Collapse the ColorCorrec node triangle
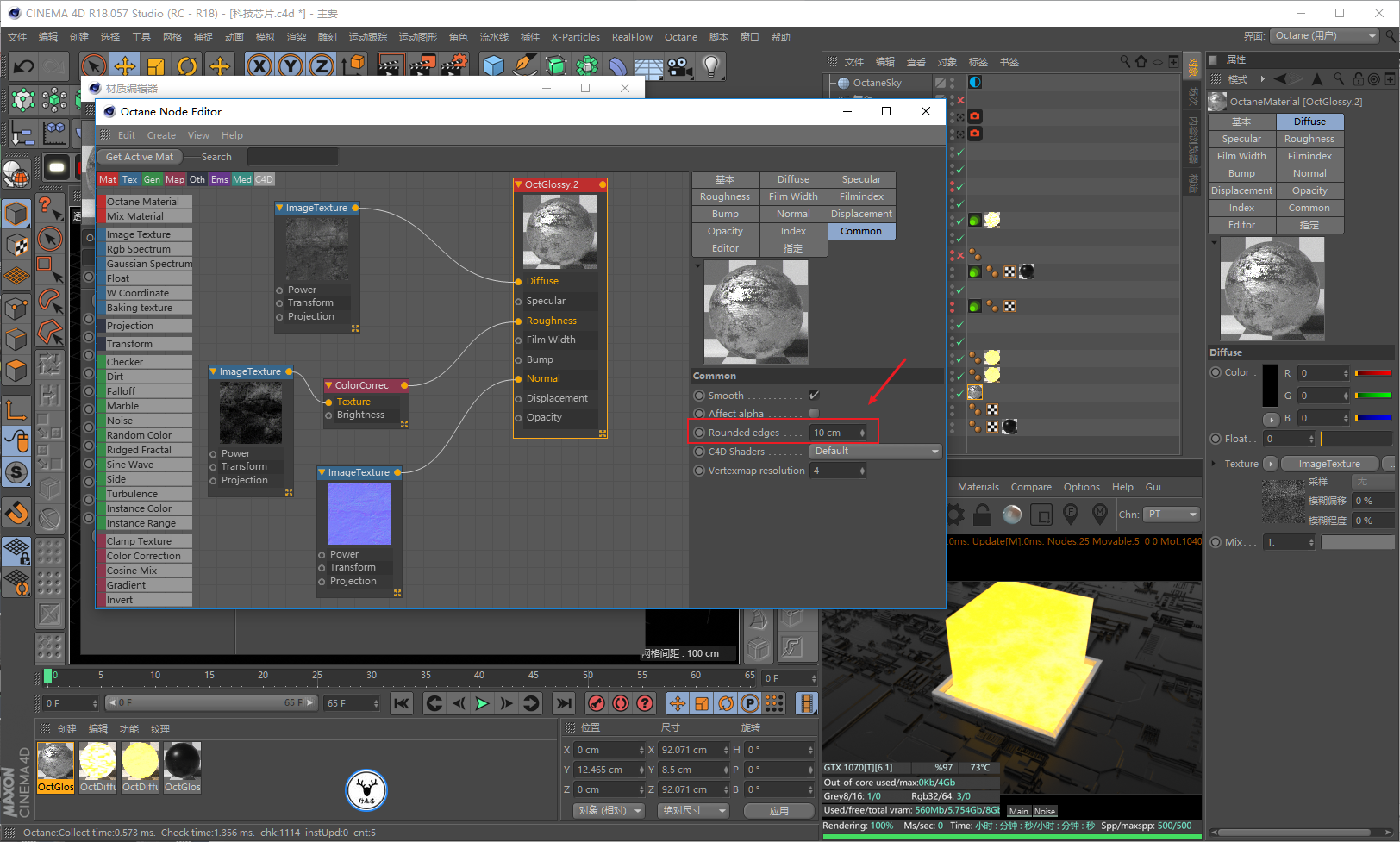This screenshot has height=842, width=1400. (328, 385)
